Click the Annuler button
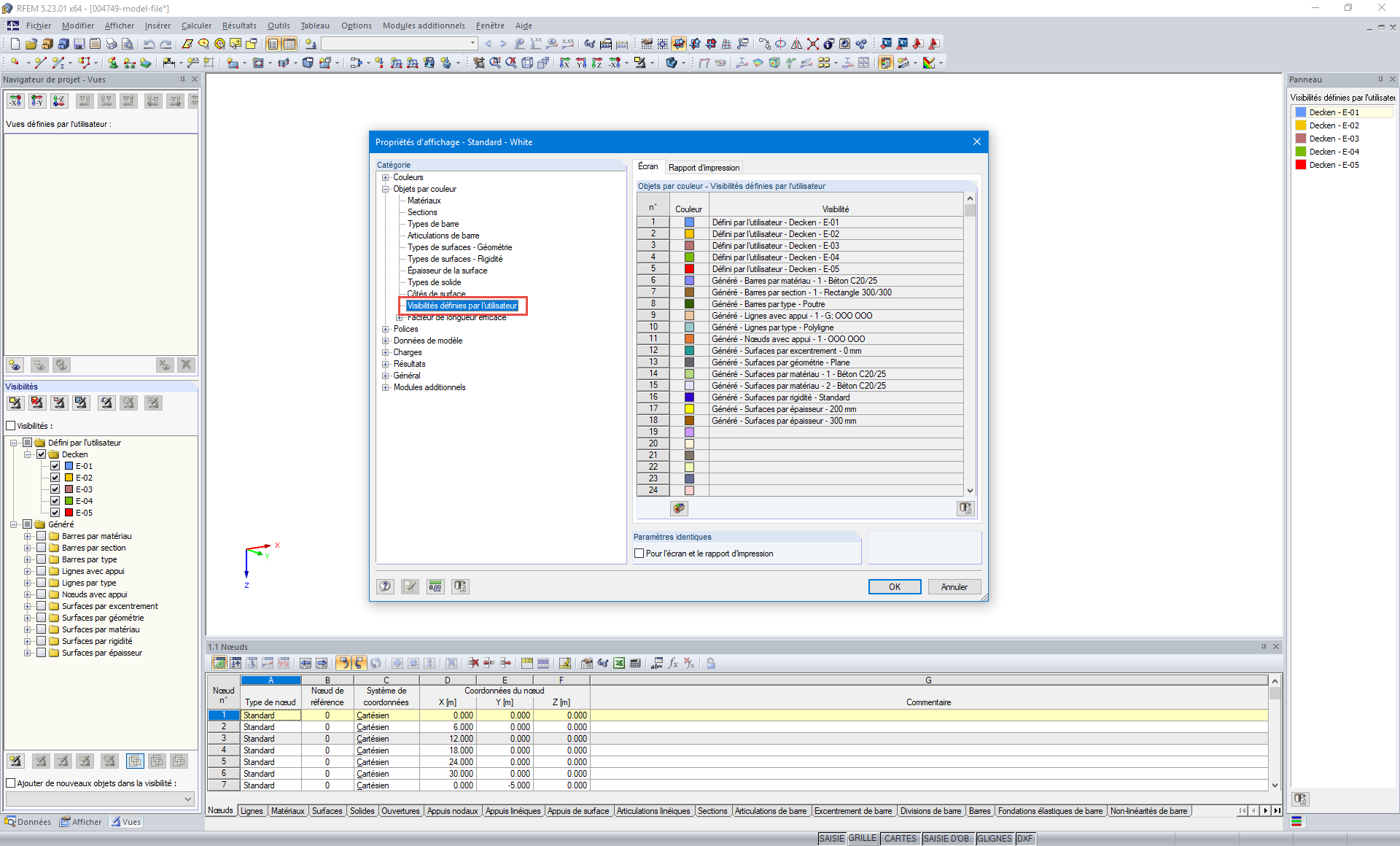Viewport: 1400px width, 846px height. (954, 587)
